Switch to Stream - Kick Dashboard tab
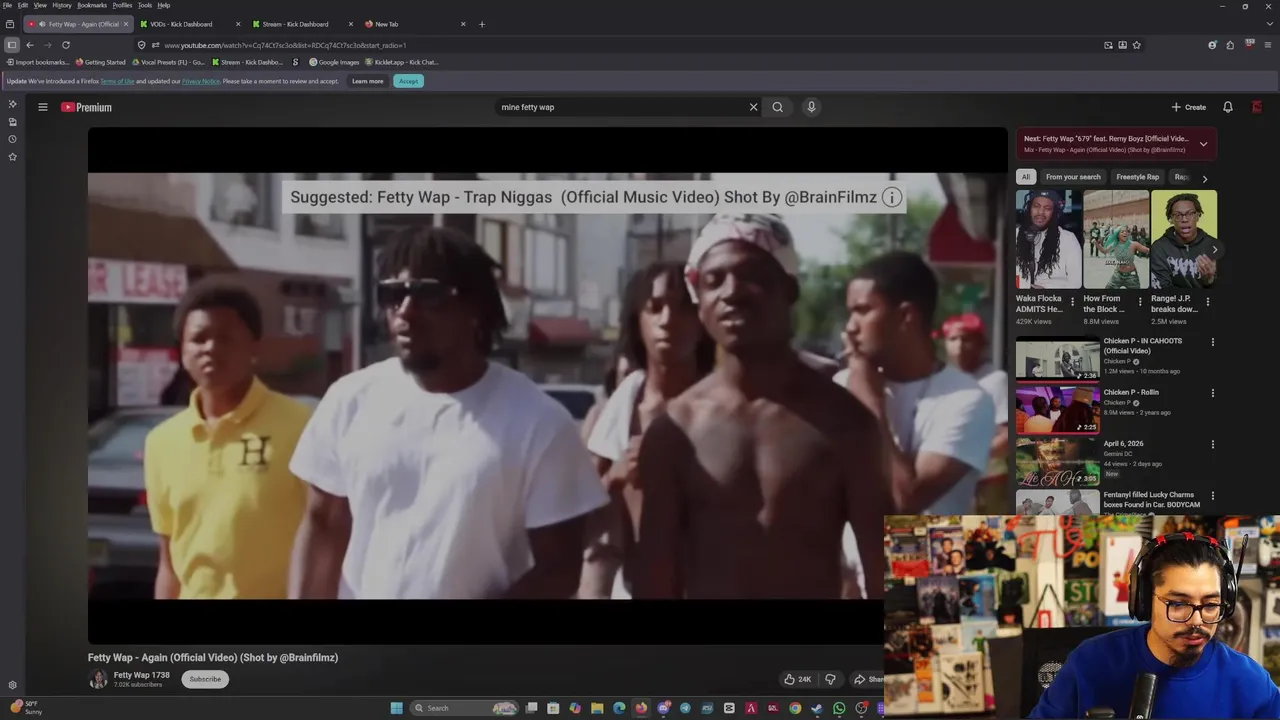The height and width of the screenshot is (720, 1280). [x=303, y=24]
